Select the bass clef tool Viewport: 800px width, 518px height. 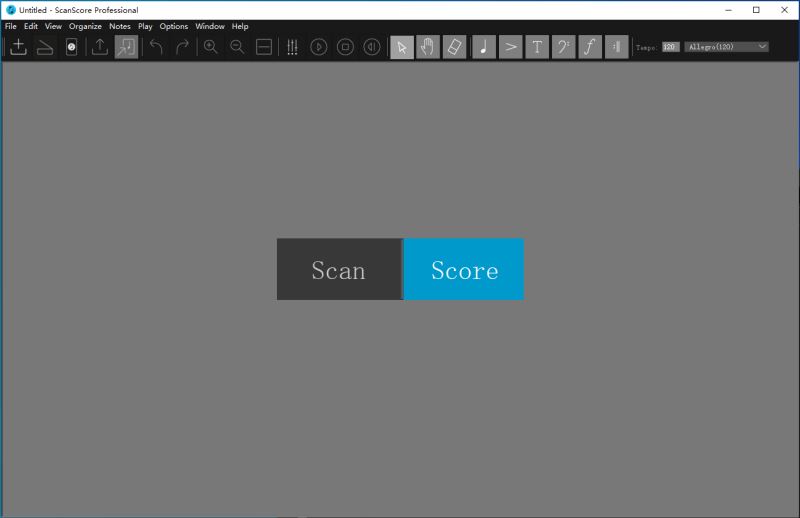coord(564,47)
